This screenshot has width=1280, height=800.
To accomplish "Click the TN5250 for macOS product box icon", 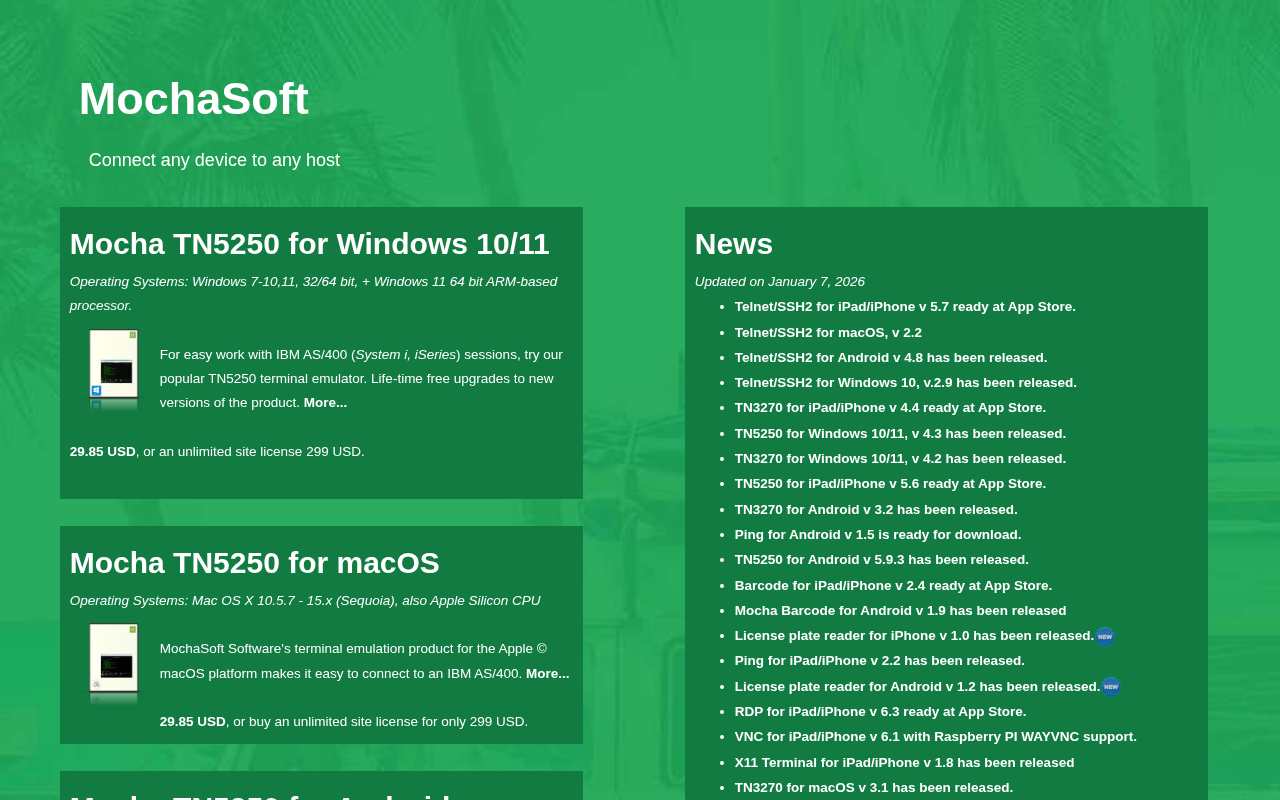I will [x=113, y=662].
